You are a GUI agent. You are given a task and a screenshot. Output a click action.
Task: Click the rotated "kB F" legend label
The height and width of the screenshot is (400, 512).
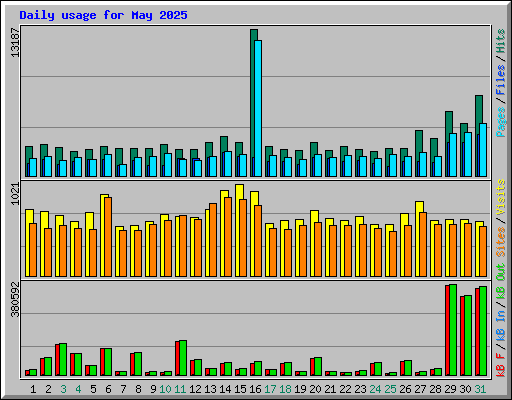tap(501, 365)
